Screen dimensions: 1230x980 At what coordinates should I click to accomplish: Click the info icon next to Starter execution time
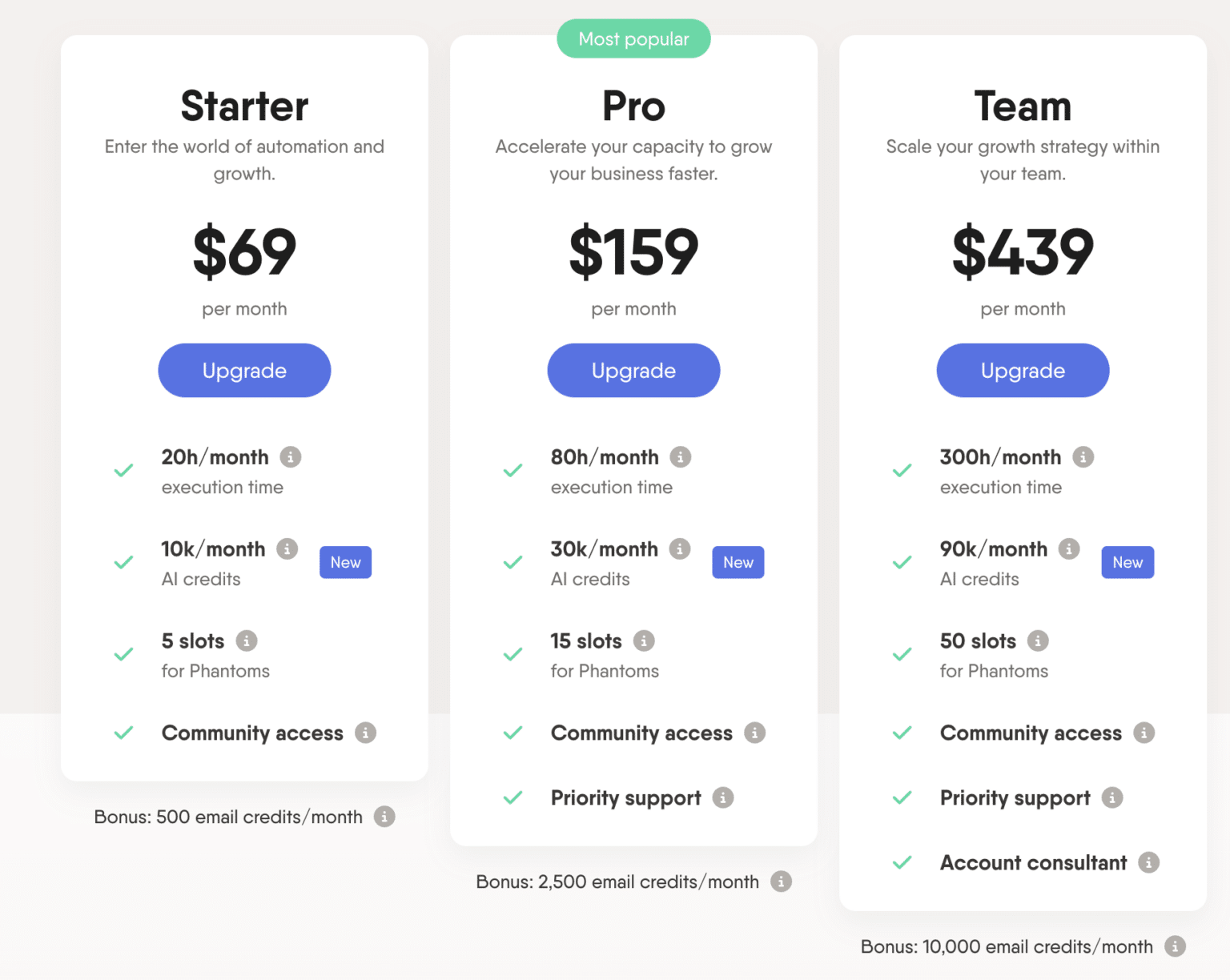tap(291, 456)
